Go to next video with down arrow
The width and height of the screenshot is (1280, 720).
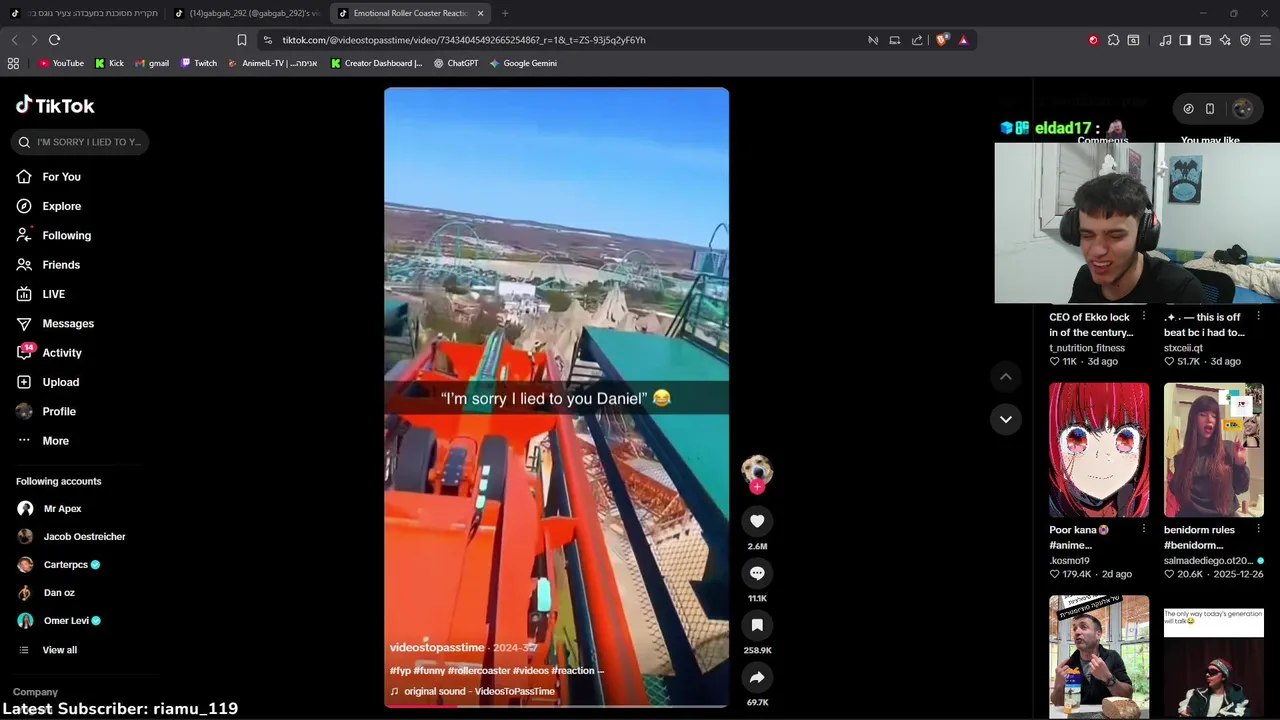(1006, 419)
